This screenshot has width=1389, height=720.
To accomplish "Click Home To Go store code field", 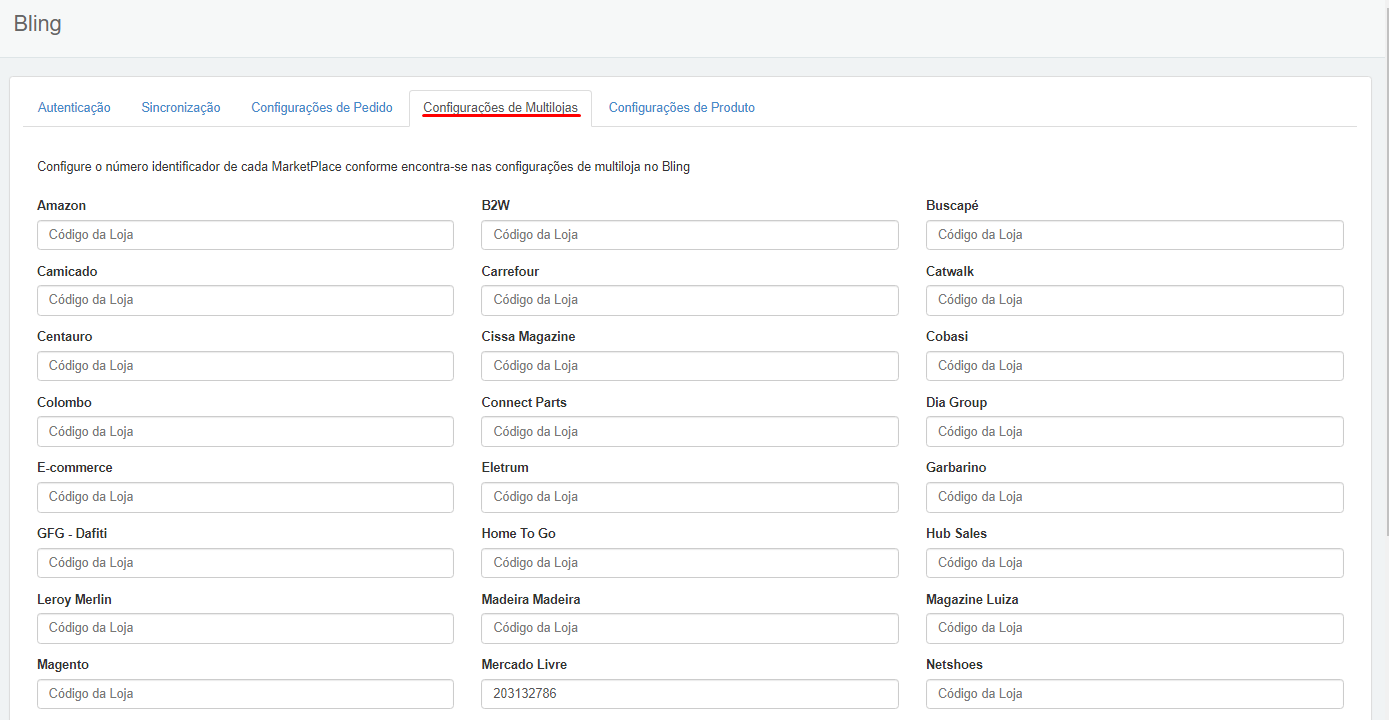I will pos(690,563).
